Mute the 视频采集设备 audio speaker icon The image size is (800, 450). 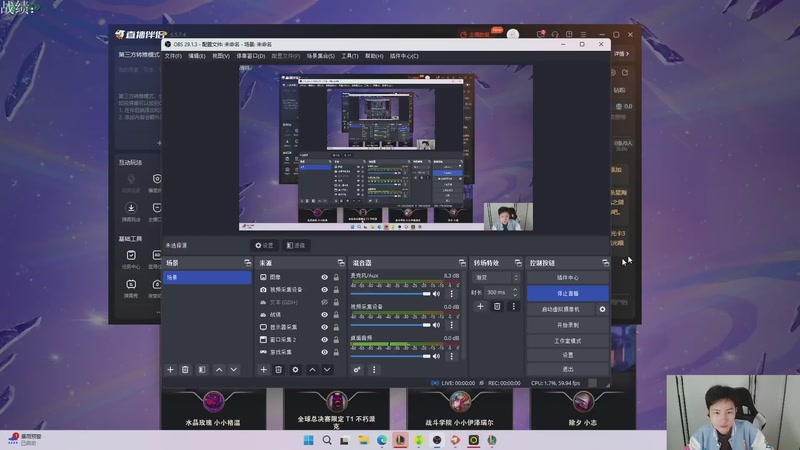pos(437,325)
